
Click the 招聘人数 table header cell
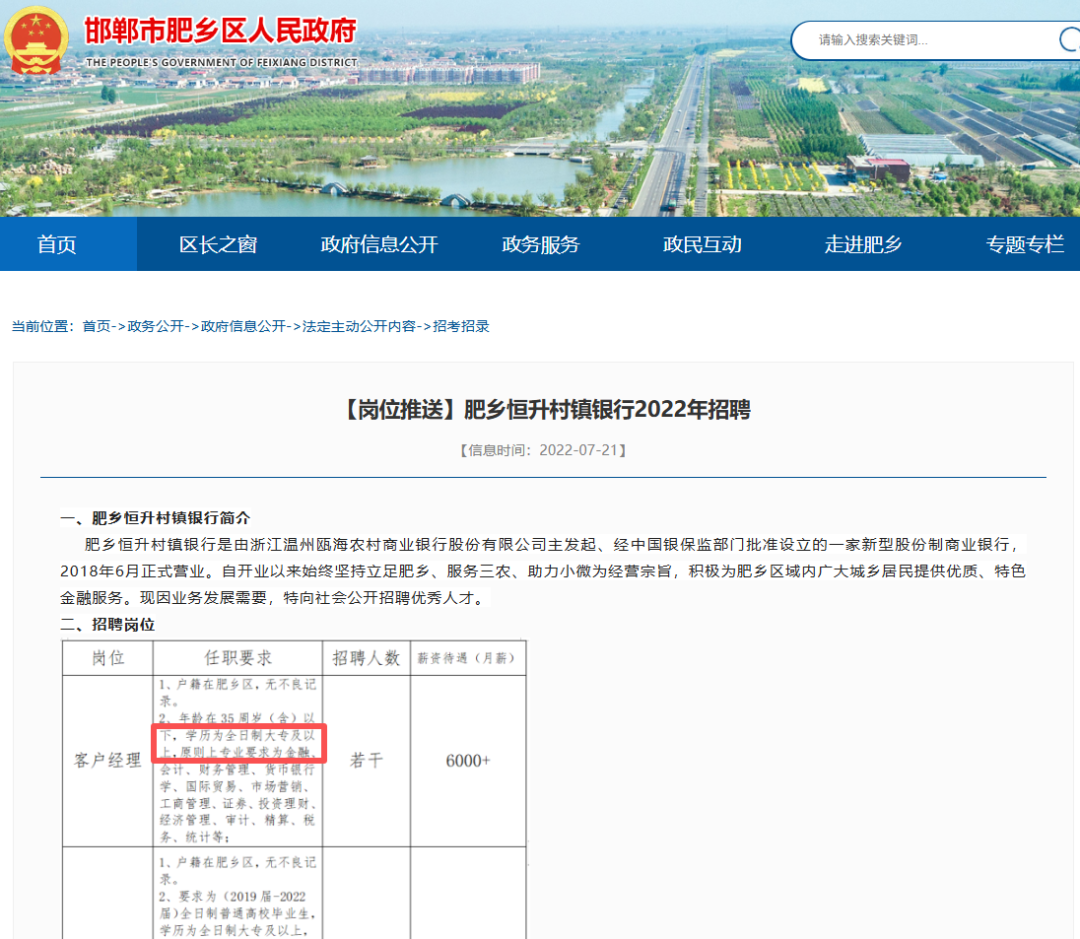coord(366,658)
